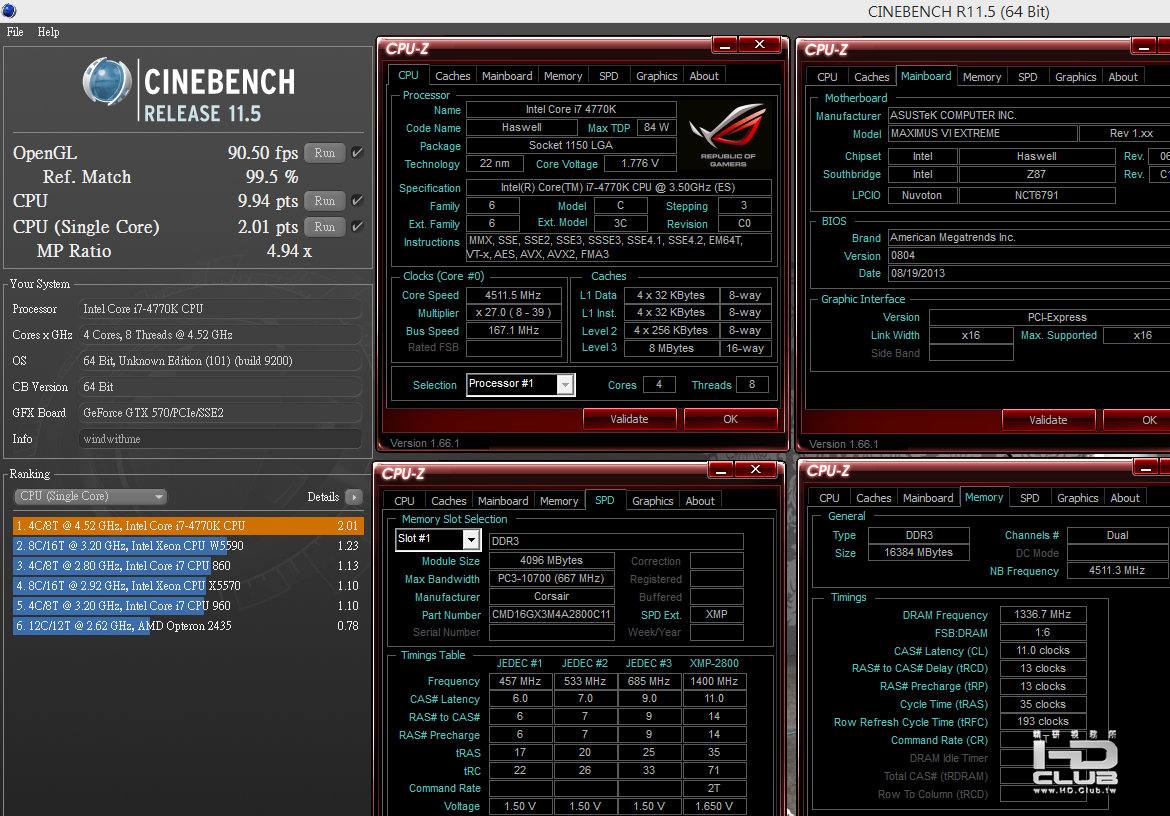Open Memory tab in SPD CPU-Z window
1170x816 pixels.
[559, 501]
